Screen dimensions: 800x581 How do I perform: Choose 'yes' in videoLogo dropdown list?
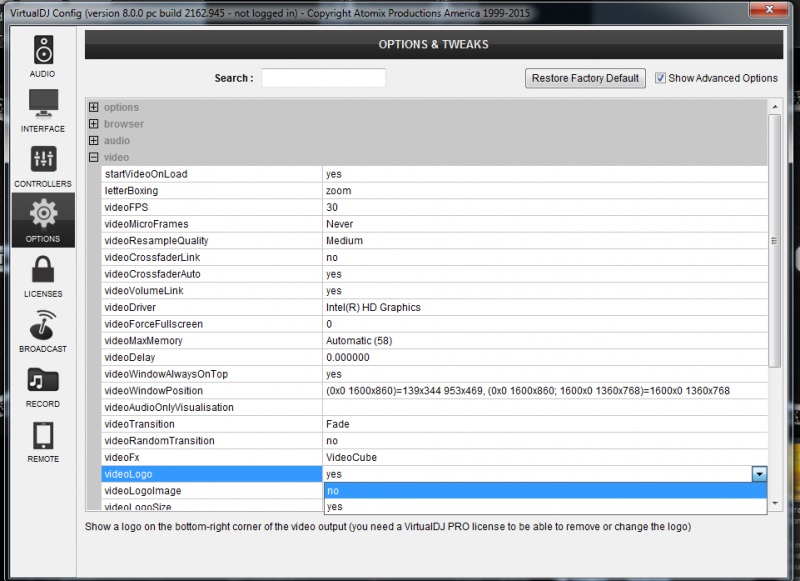[545, 507]
